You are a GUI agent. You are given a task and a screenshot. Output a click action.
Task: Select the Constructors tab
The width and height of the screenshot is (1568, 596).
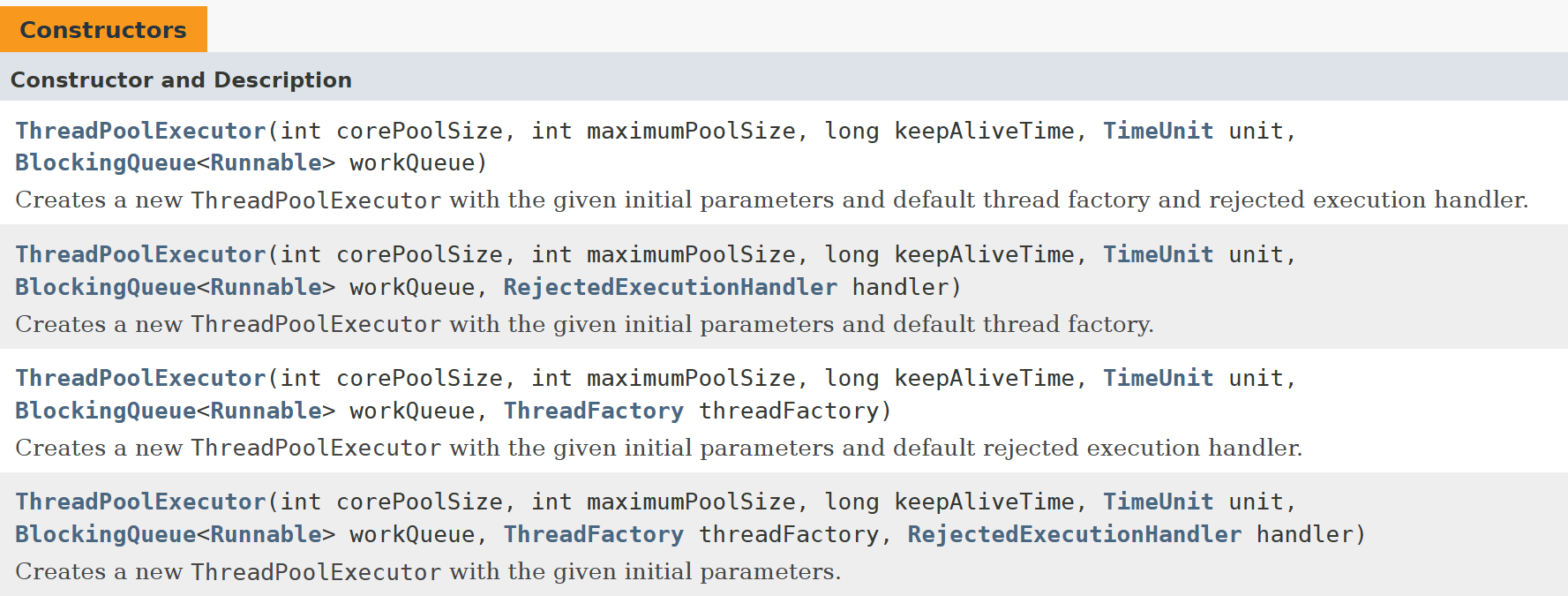[103, 29]
